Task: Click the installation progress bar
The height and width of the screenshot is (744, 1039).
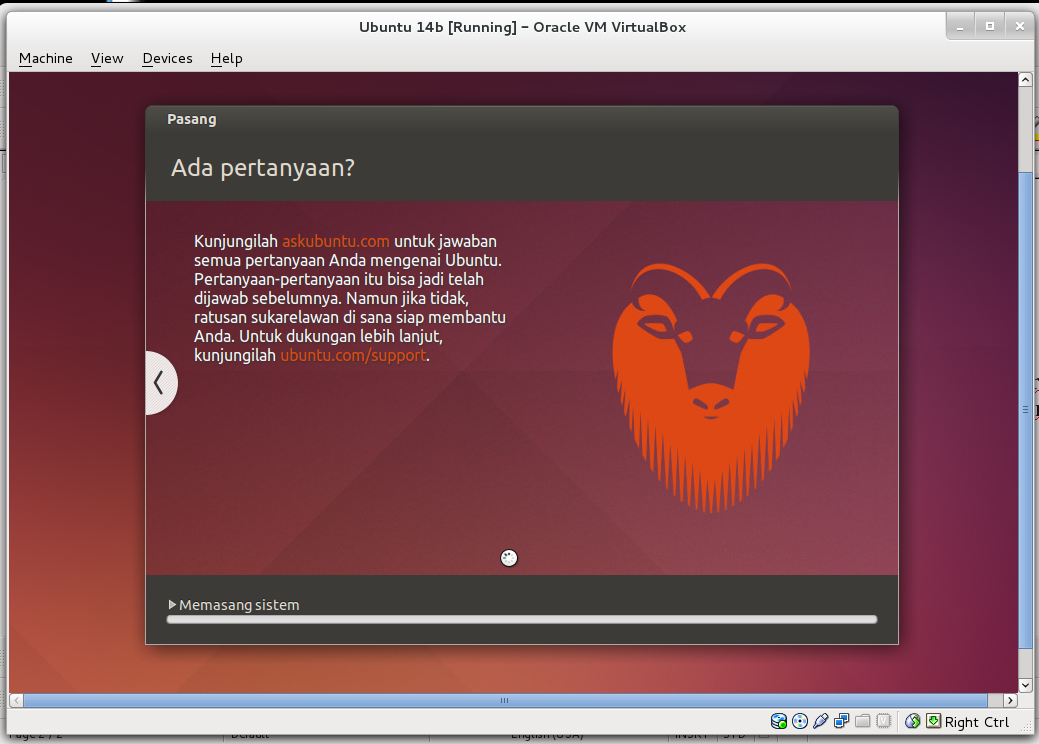Action: click(520, 620)
